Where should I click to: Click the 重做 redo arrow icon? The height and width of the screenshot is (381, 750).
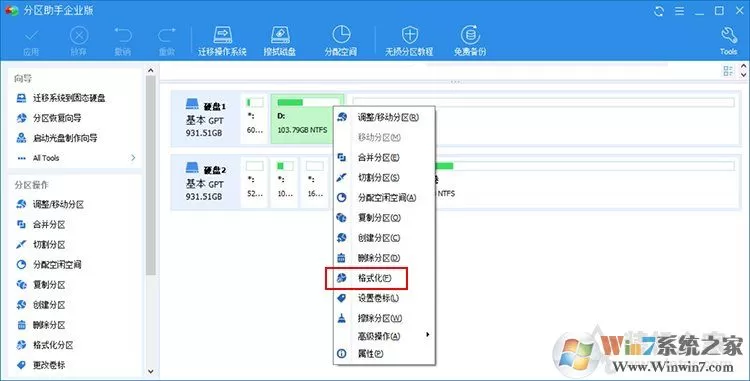[166, 35]
